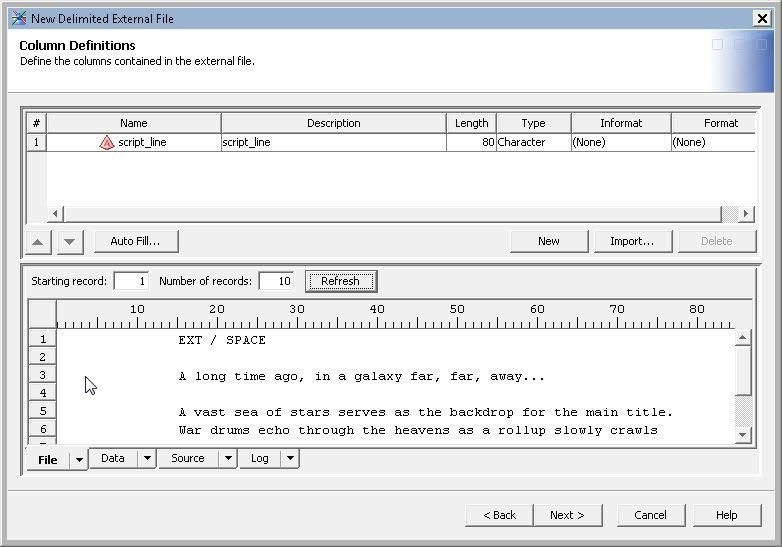Switch to the Log tab
Screen dimensions: 782x547
[259, 458]
